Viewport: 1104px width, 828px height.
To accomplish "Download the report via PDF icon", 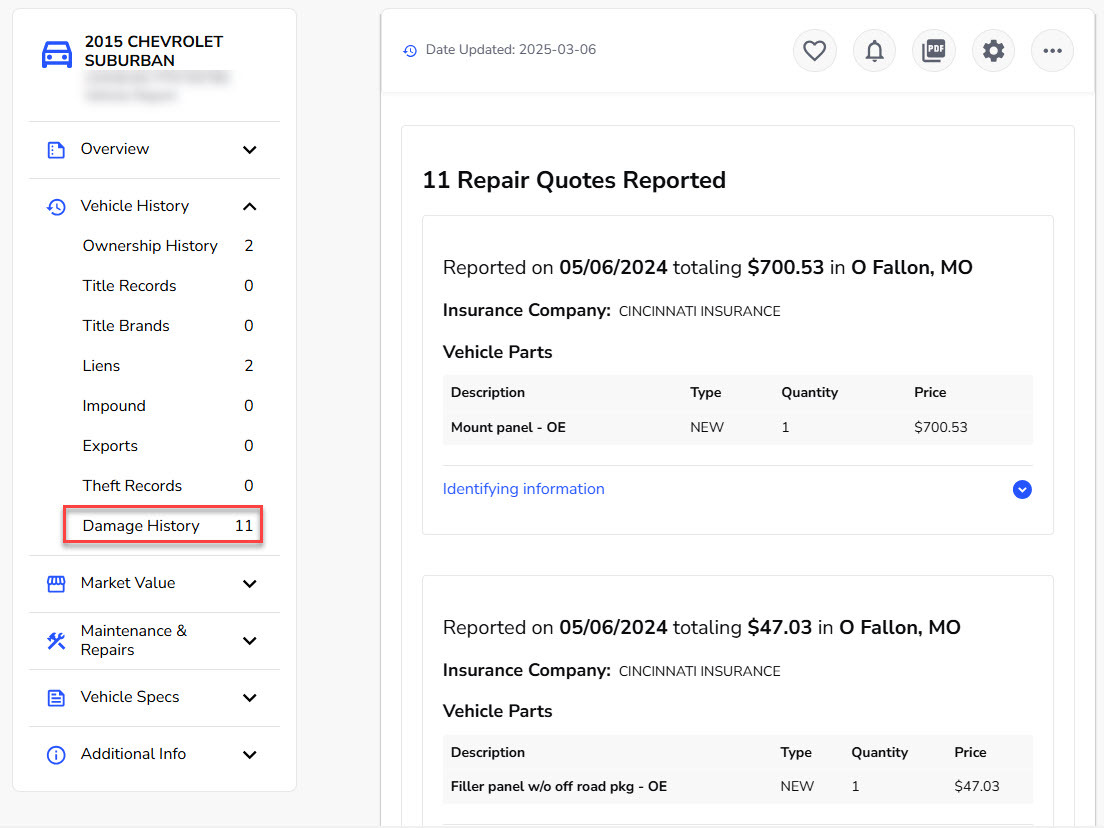I will pyautogui.click(x=934, y=51).
